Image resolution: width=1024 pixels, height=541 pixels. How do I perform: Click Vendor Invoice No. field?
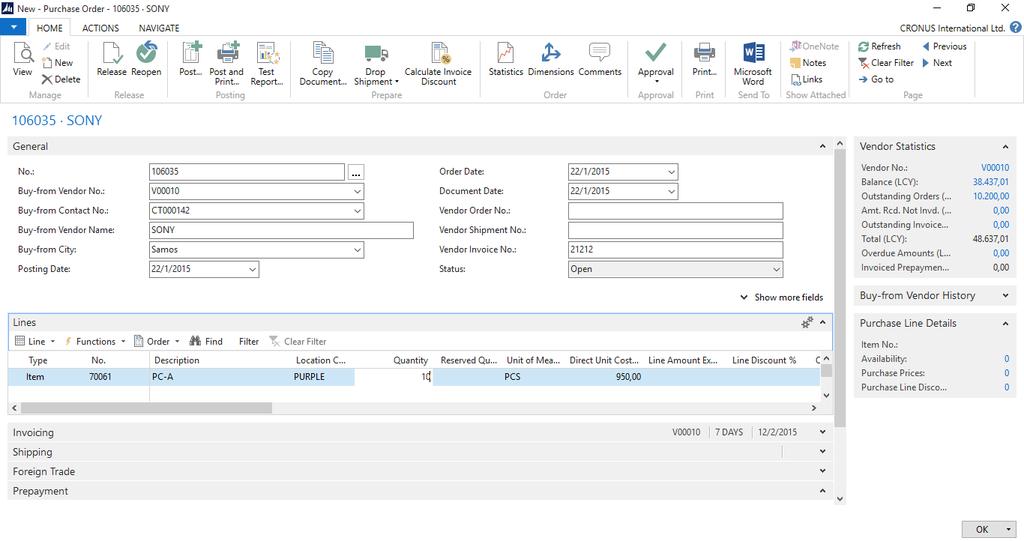click(x=675, y=250)
